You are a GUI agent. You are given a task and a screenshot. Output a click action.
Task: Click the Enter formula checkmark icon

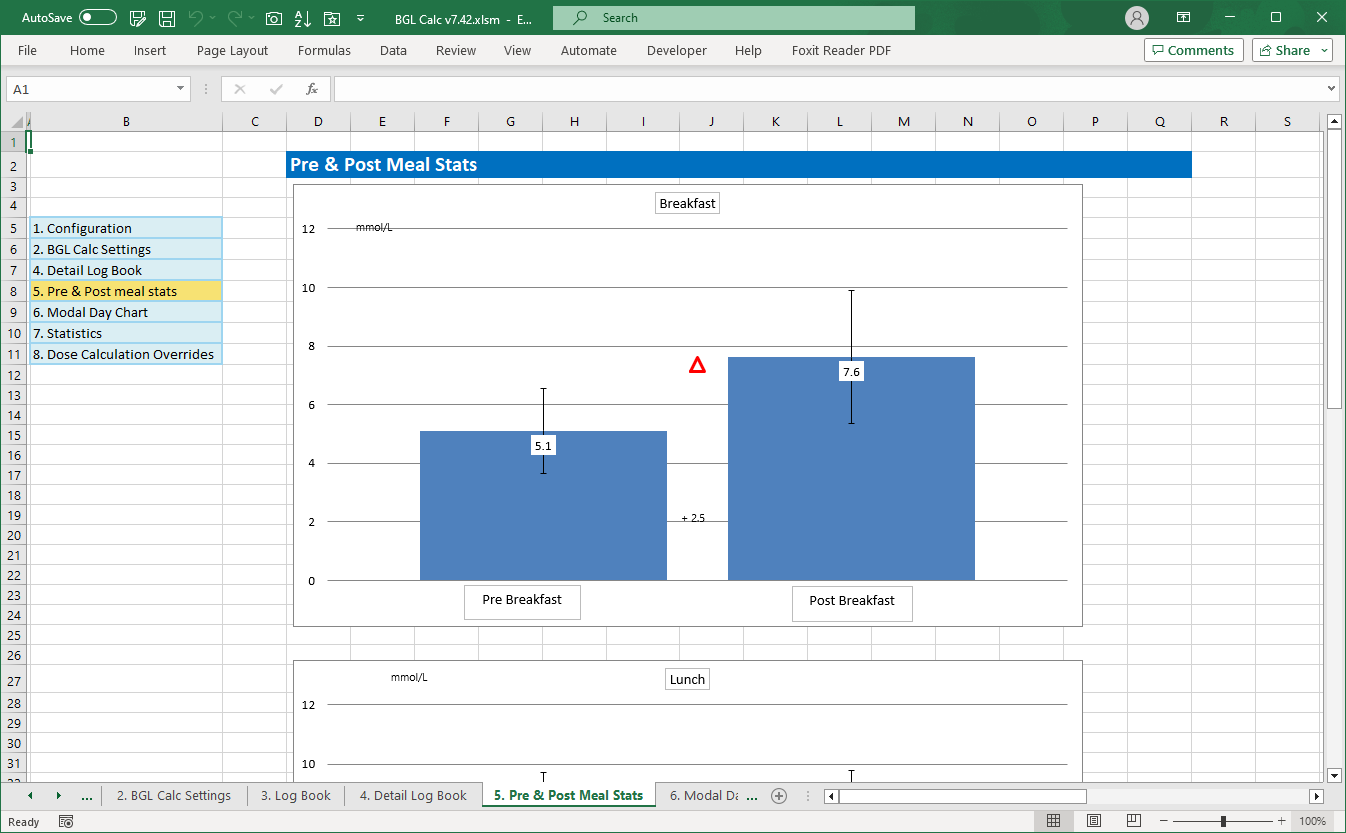point(276,89)
